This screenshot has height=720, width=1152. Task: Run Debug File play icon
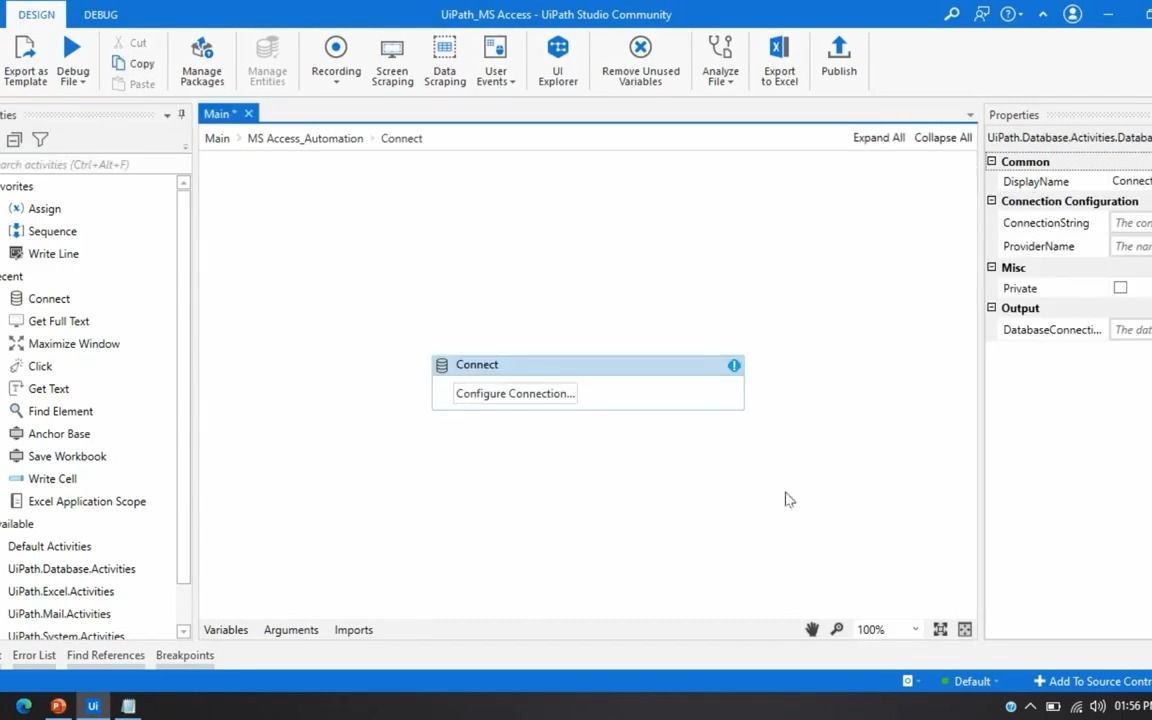[x=72, y=47]
